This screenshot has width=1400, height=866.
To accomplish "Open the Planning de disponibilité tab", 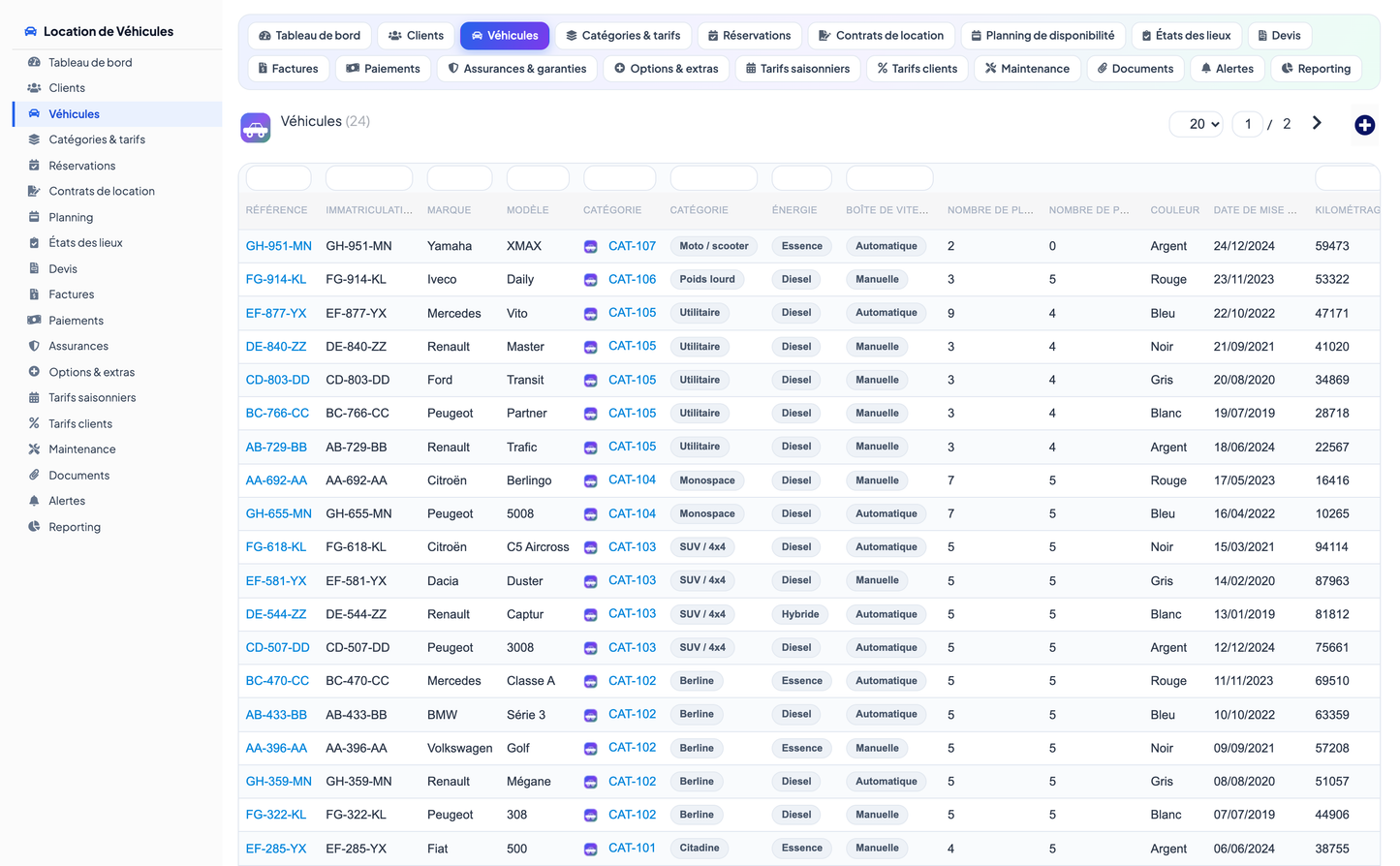I will [x=1042, y=36].
